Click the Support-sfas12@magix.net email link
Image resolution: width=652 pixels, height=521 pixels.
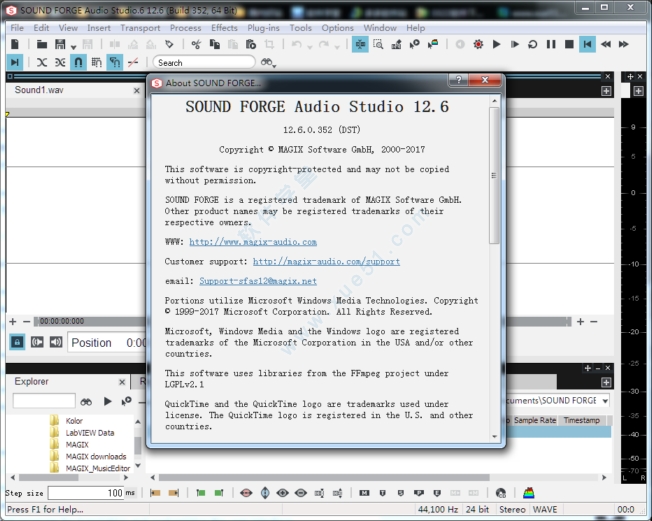click(x=258, y=281)
